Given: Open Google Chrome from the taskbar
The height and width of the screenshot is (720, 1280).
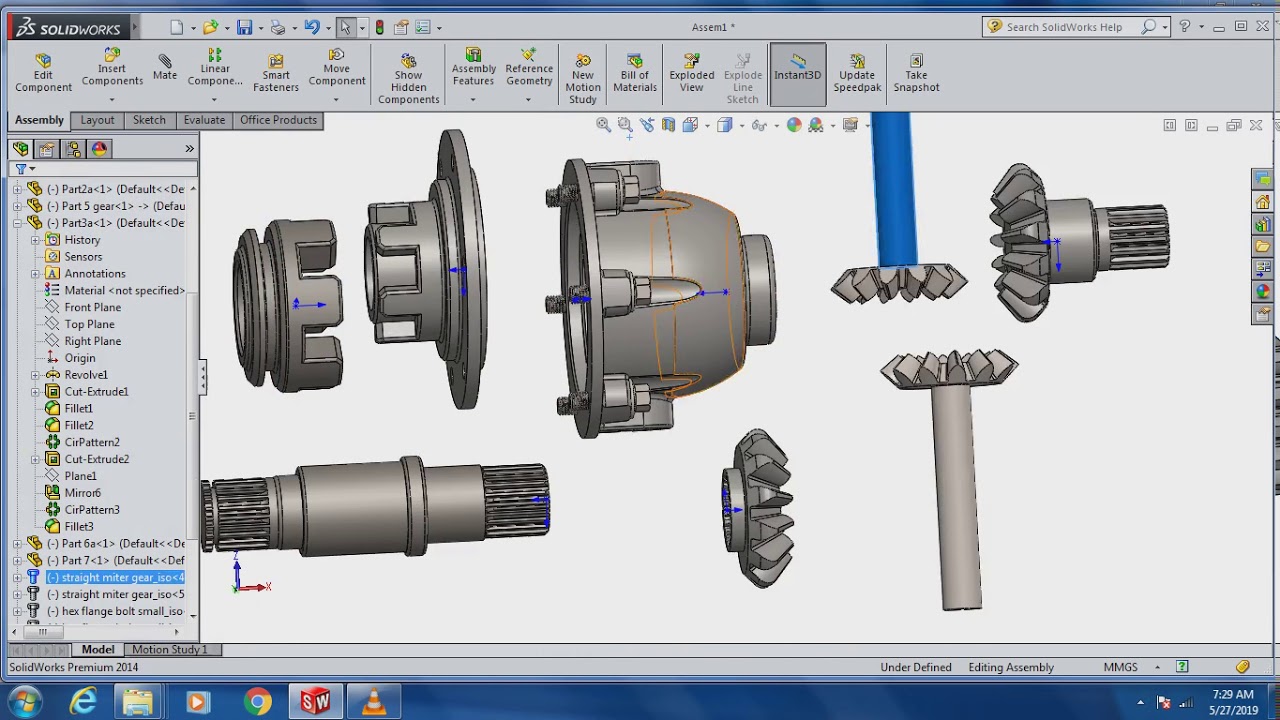Looking at the screenshot, I should coord(257,702).
